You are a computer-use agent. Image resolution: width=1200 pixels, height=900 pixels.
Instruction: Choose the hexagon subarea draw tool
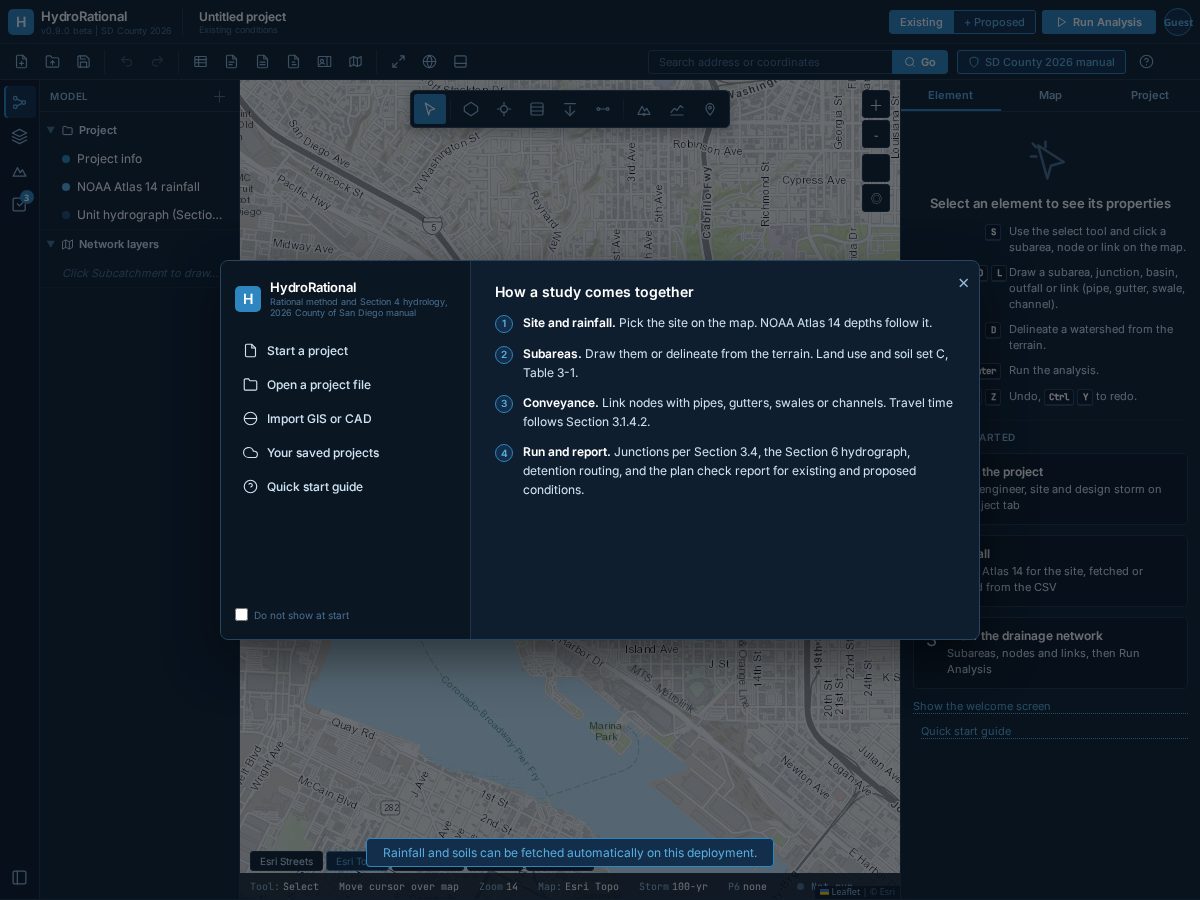coord(471,109)
